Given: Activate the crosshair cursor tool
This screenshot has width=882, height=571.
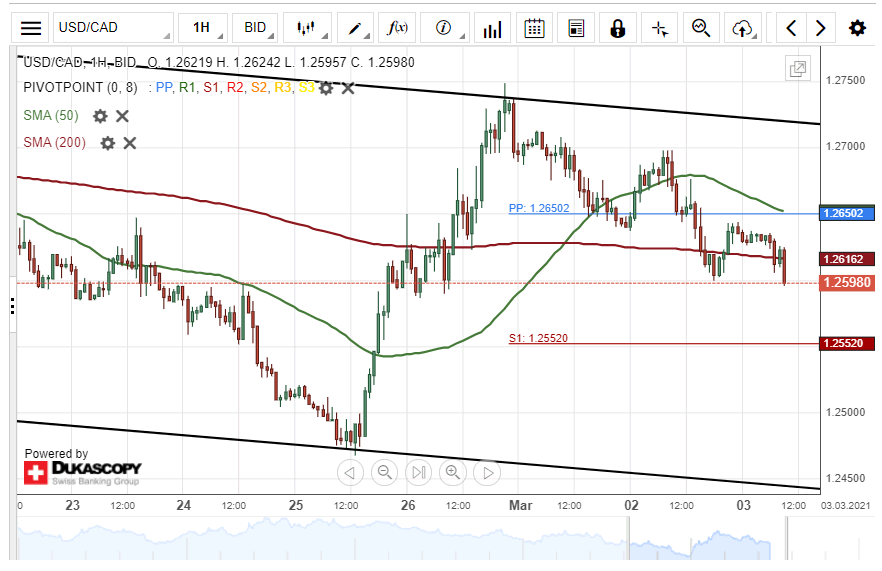Looking at the screenshot, I should click(659, 28).
